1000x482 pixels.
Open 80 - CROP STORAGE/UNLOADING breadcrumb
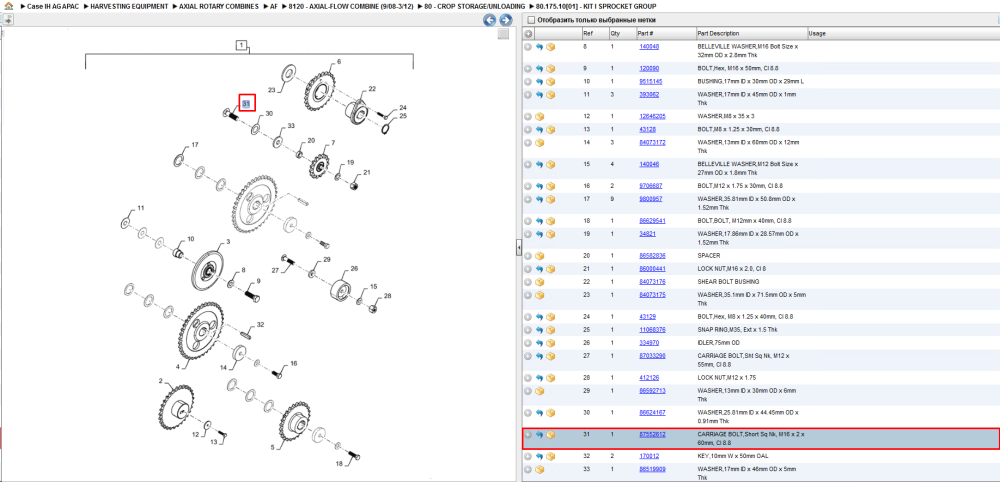click(475, 6)
